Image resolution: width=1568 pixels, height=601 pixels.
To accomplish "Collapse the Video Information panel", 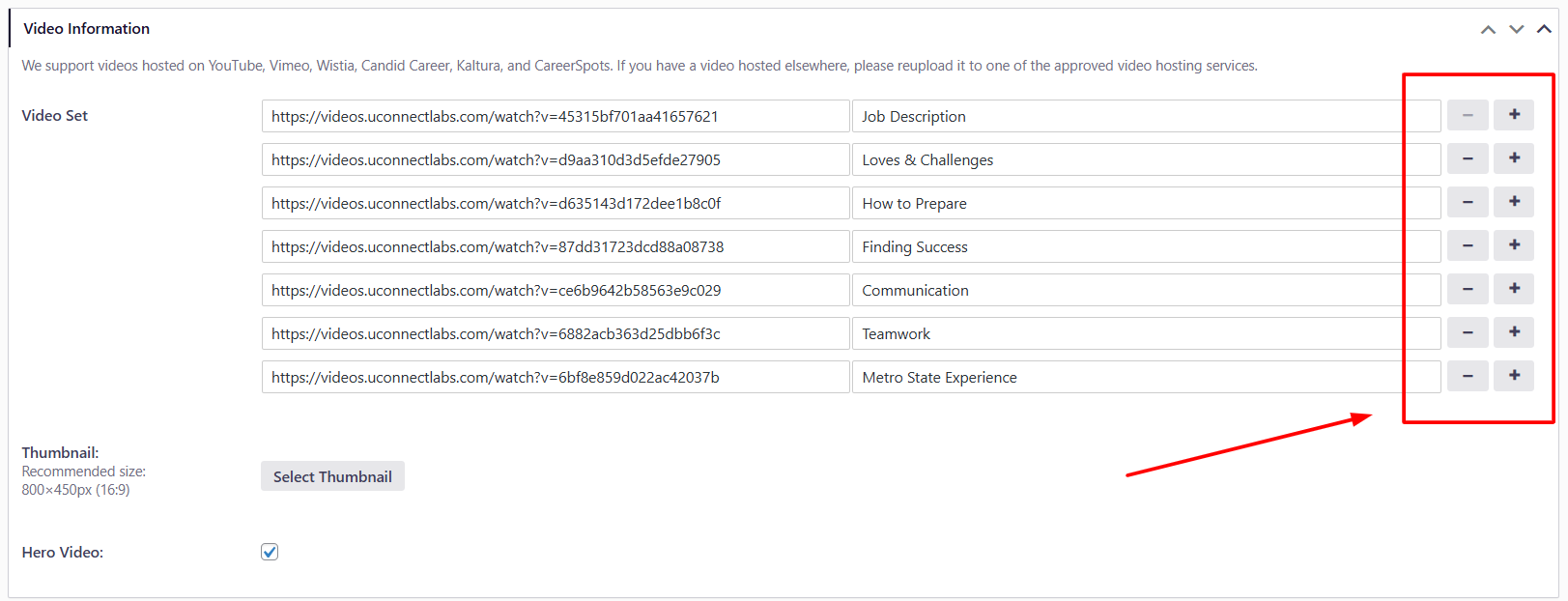I will pos(1544,30).
